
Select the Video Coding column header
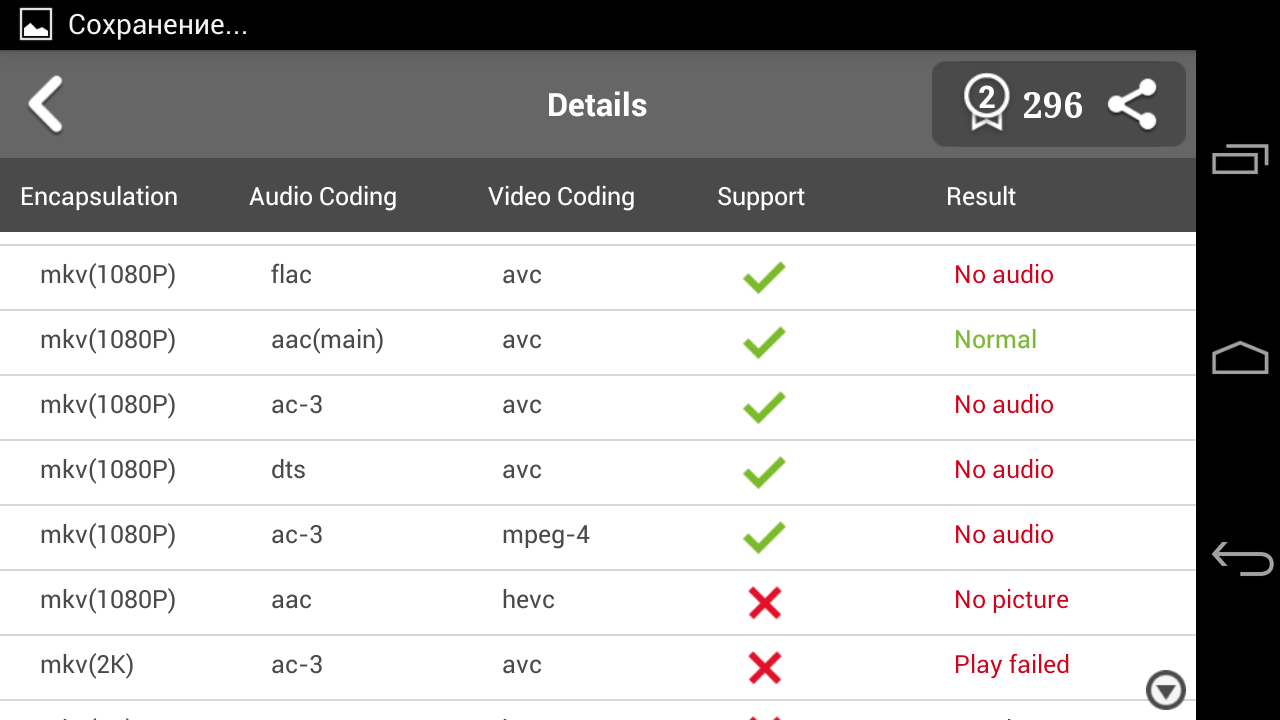pyautogui.click(x=561, y=197)
